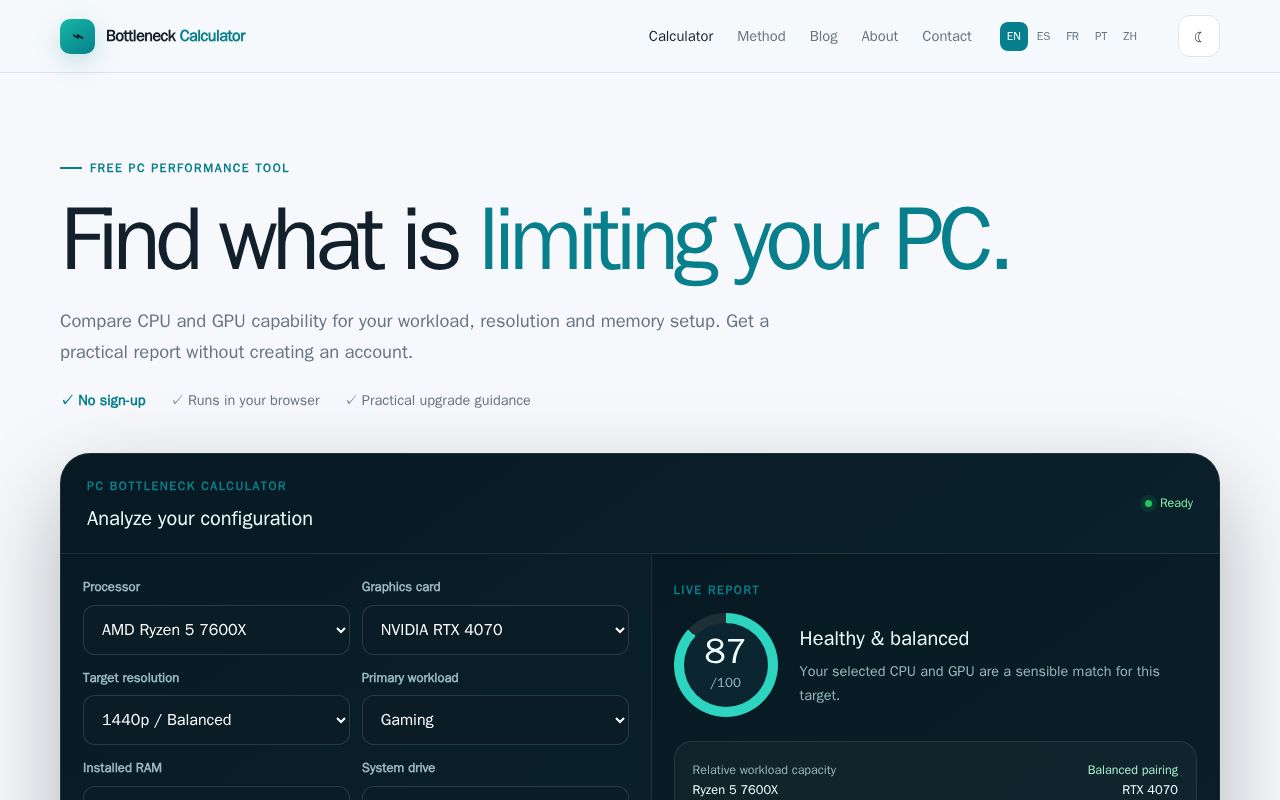The height and width of the screenshot is (800, 1280).
Task: Click the "Ryzen 5 7600X" capacity label
Action: coord(735,790)
